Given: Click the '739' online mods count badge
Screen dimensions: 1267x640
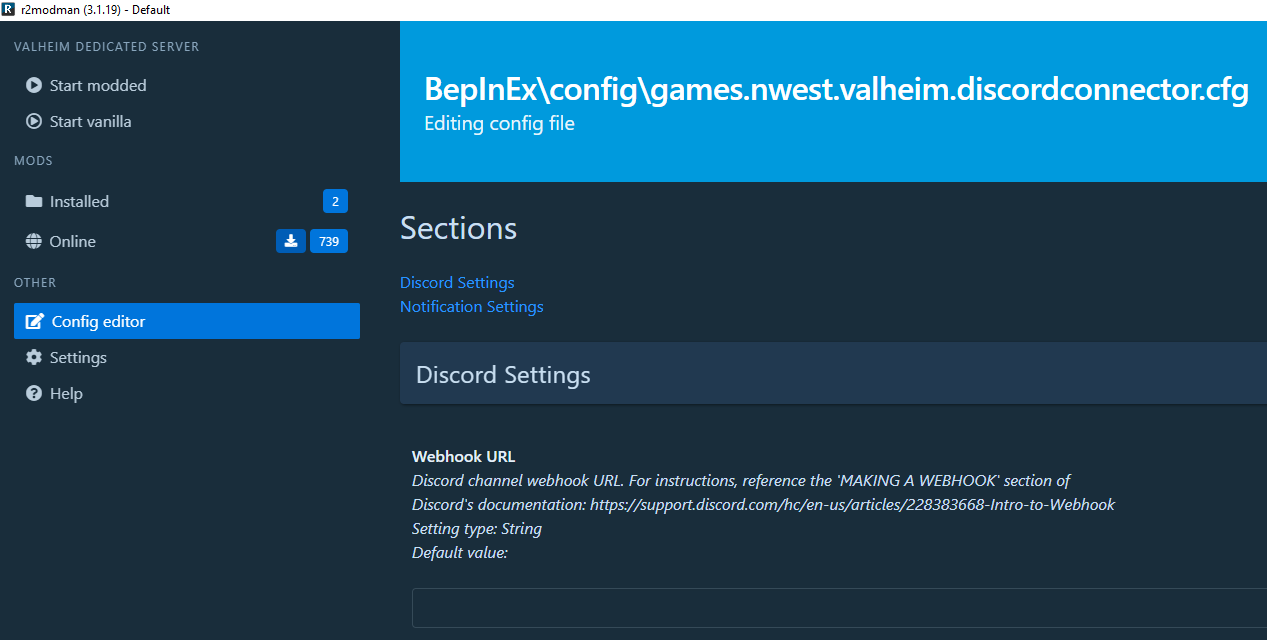Looking at the screenshot, I should [329, 241].
